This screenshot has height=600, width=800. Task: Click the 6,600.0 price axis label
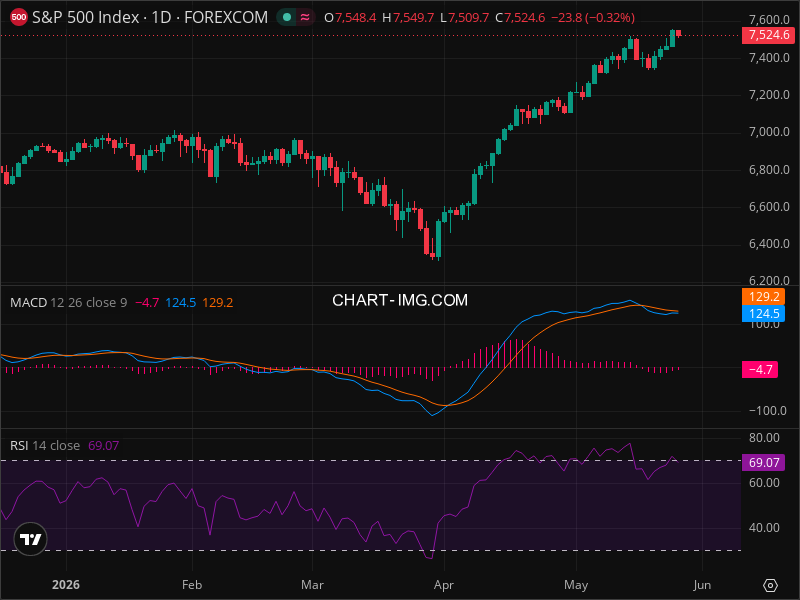769,207
